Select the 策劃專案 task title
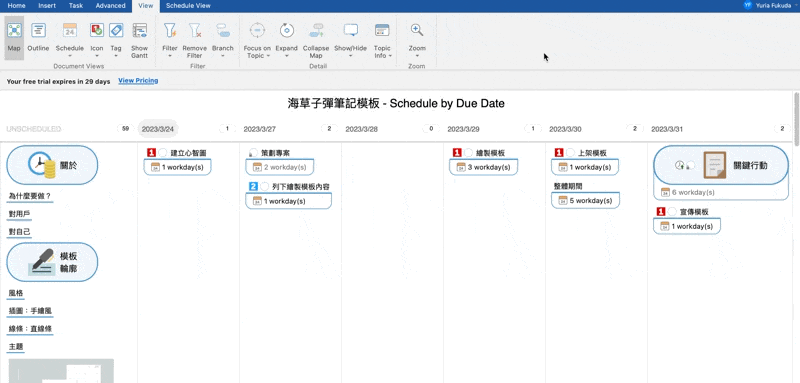 point(276,152)
